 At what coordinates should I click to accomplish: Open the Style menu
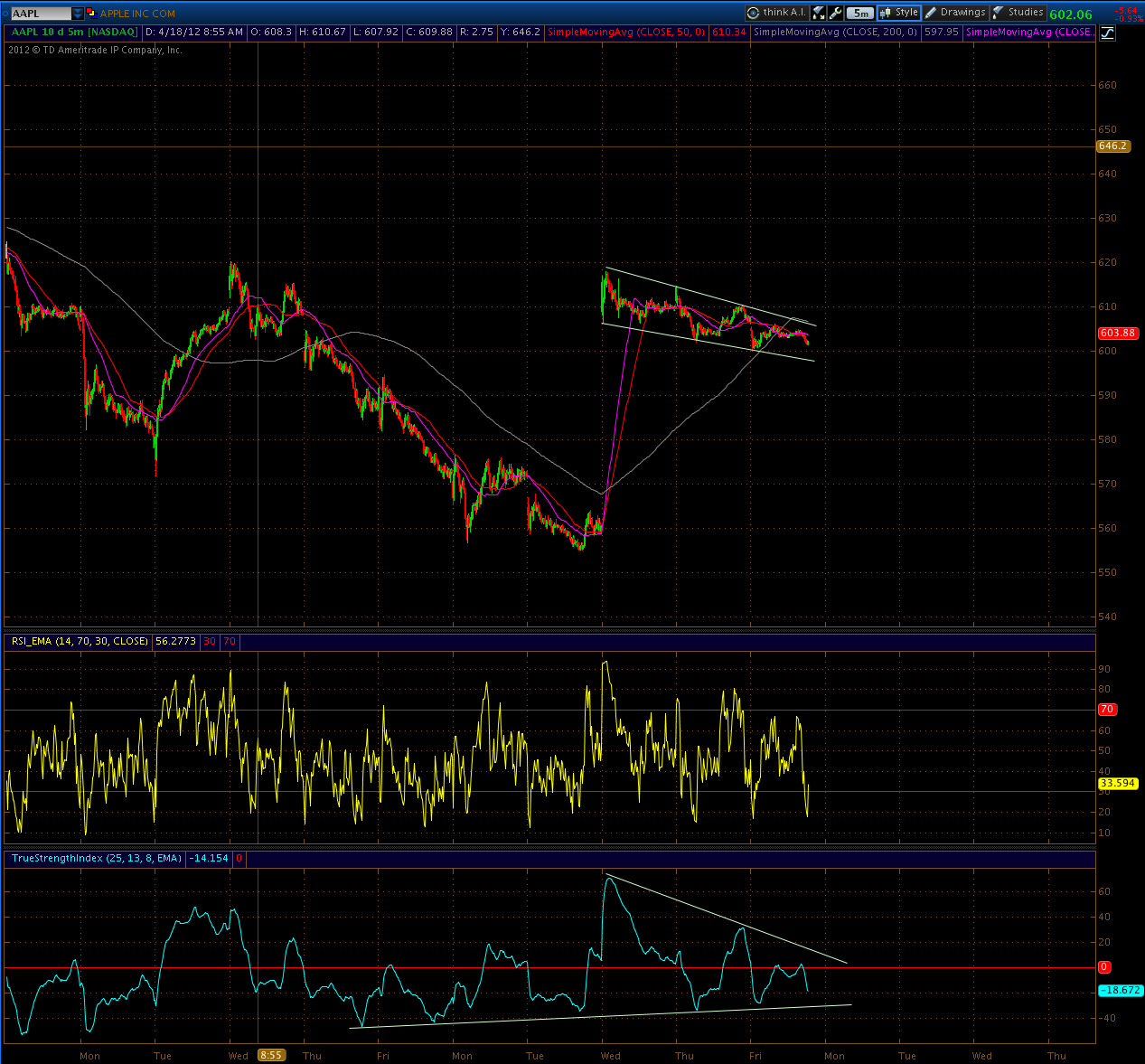(x=899, y=13)
